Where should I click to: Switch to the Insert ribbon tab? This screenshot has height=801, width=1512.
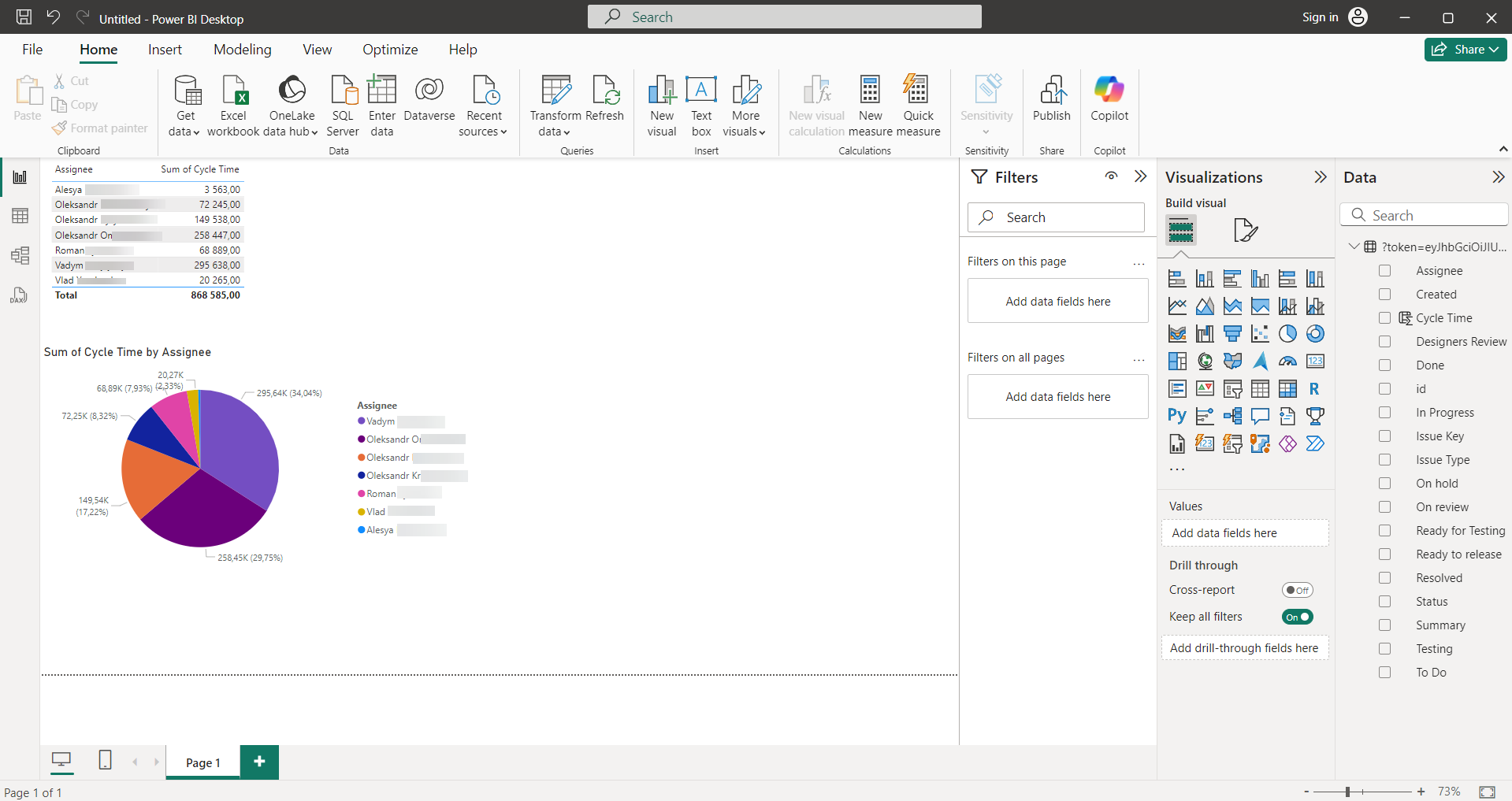point(165,50)
